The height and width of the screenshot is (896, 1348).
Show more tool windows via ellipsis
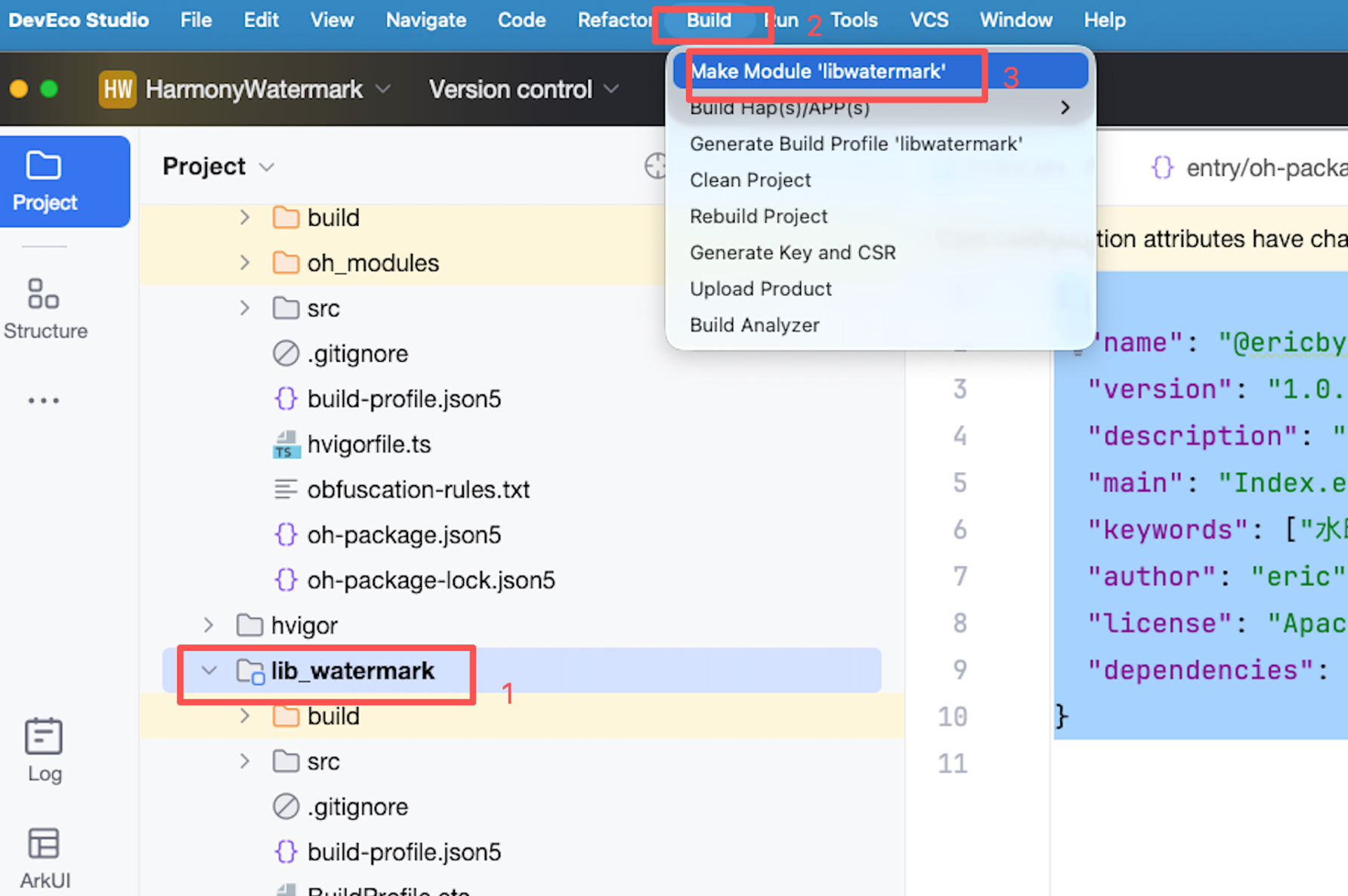click(x=44, y=400)
